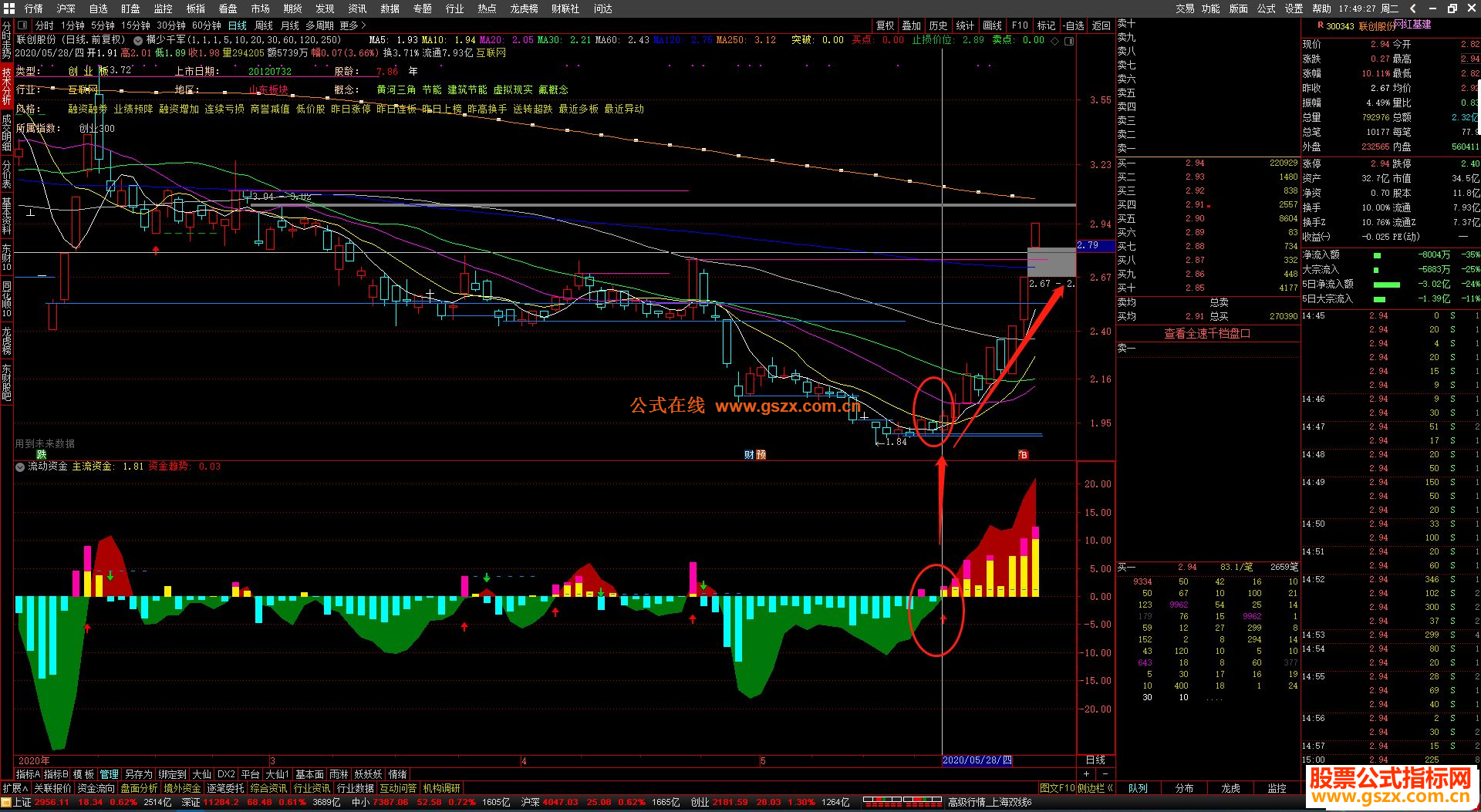The height and width of the screenshot is (812, 1481).
Task: Toggle the side-panel icon at chart top right
Action: point(1069,40)
